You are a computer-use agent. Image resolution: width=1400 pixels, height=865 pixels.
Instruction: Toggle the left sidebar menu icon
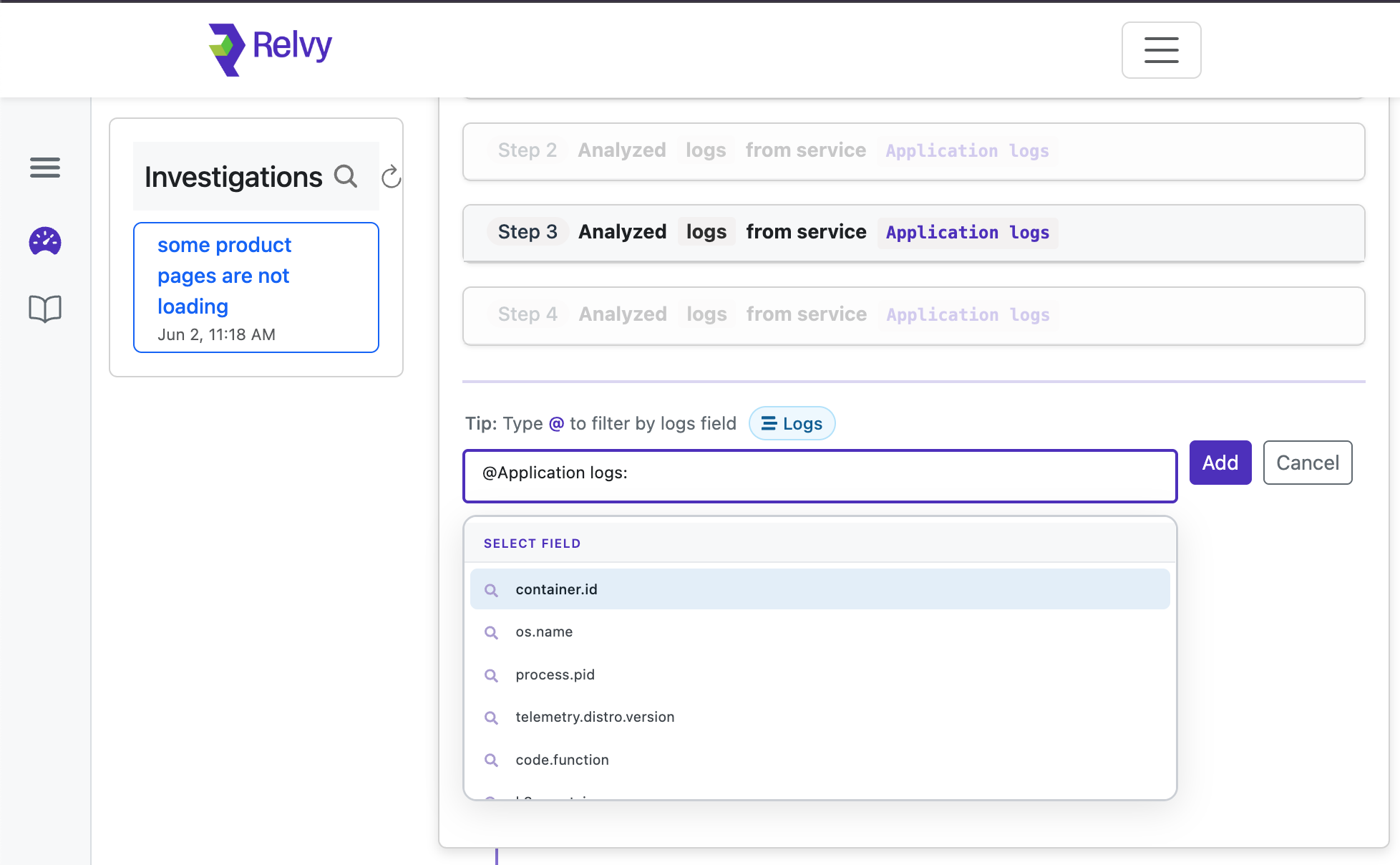[44, 168]
